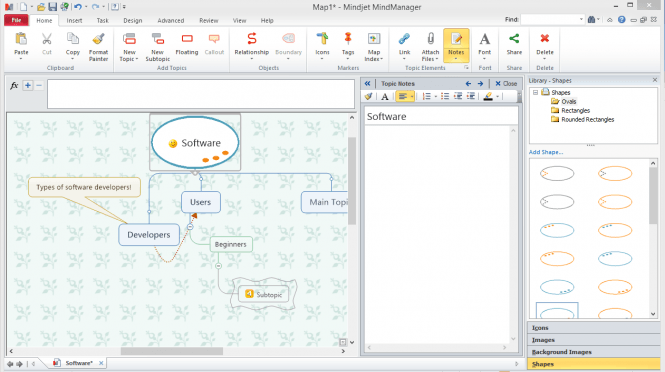
Task: Insert a New Topic
Action: point(129,47)
